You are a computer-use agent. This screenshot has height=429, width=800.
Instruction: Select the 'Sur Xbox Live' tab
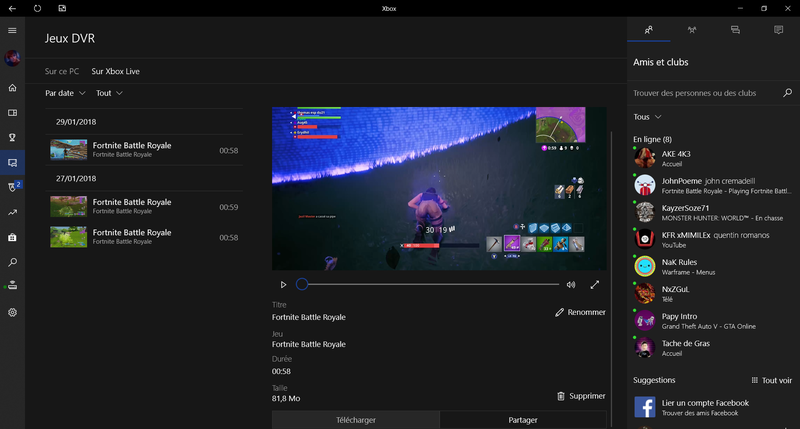coord(114,72)
